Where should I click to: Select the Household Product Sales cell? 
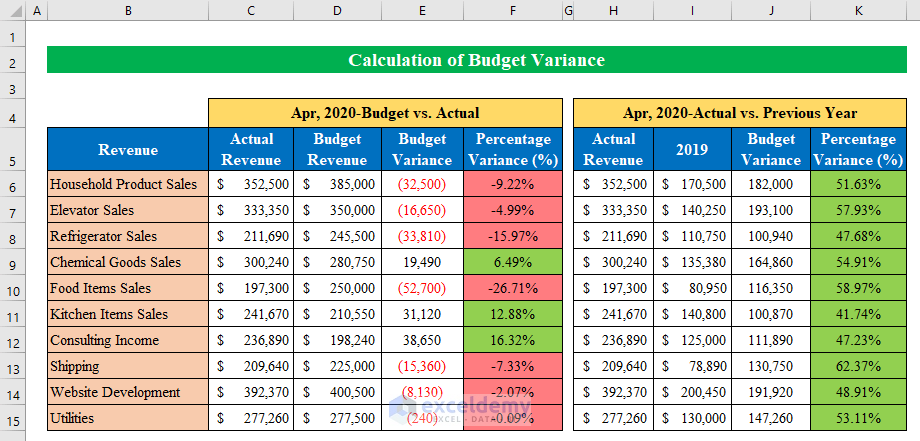(x=128, y=184)
